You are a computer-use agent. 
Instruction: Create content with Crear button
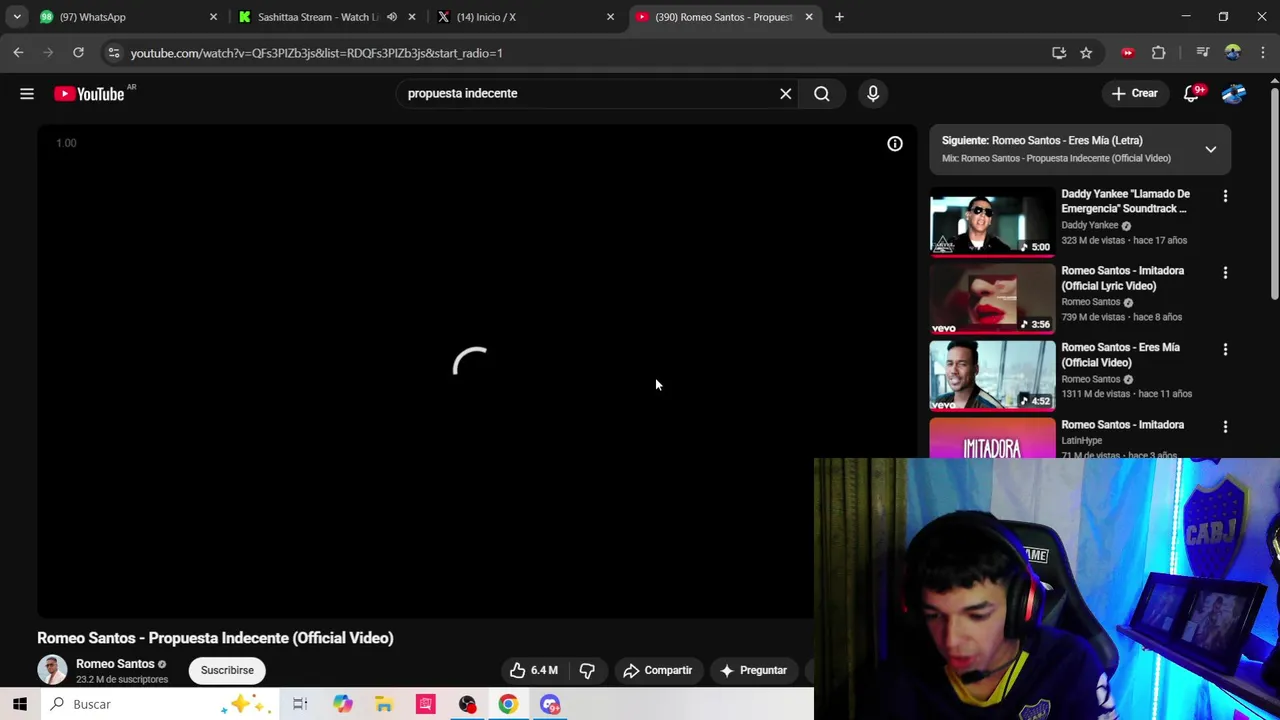coord(1134,93)
